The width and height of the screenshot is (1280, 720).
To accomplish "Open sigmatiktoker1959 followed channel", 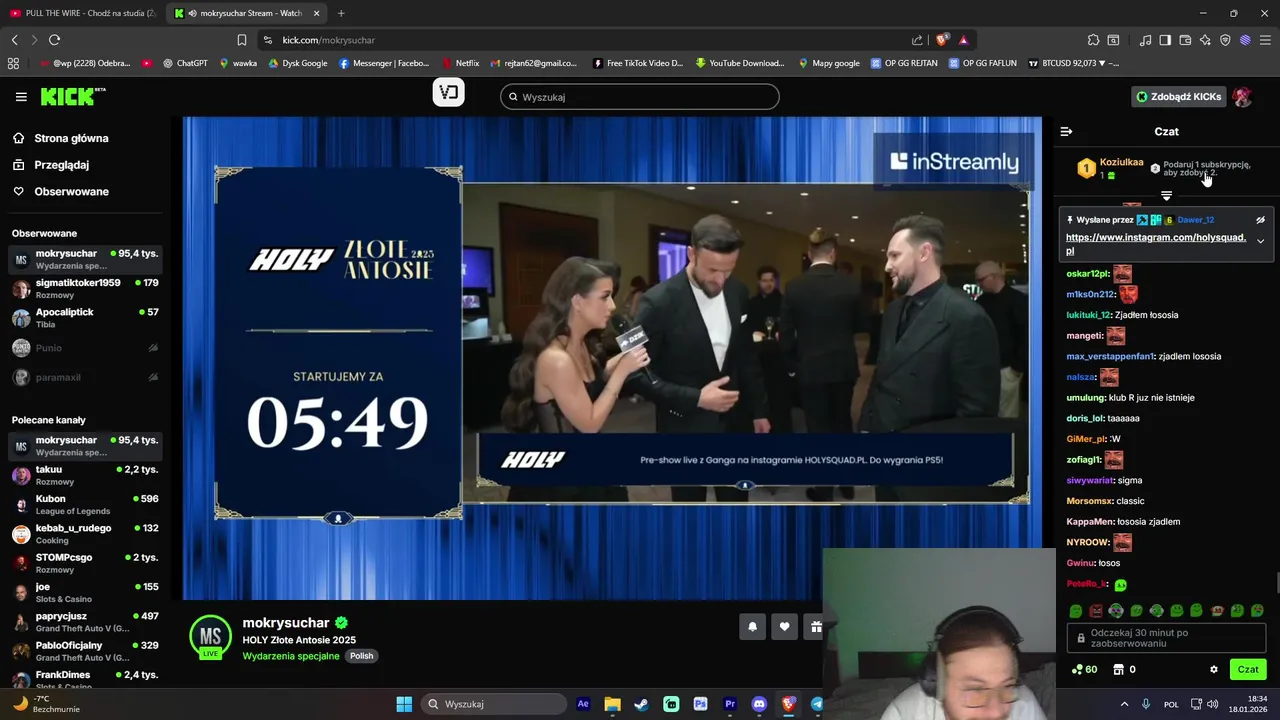I will [85, 289].
